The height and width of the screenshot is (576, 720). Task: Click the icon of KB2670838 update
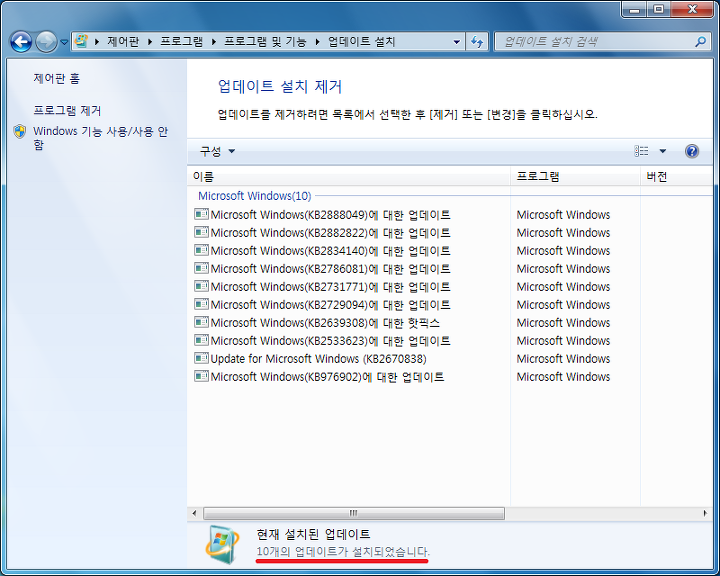201,358
